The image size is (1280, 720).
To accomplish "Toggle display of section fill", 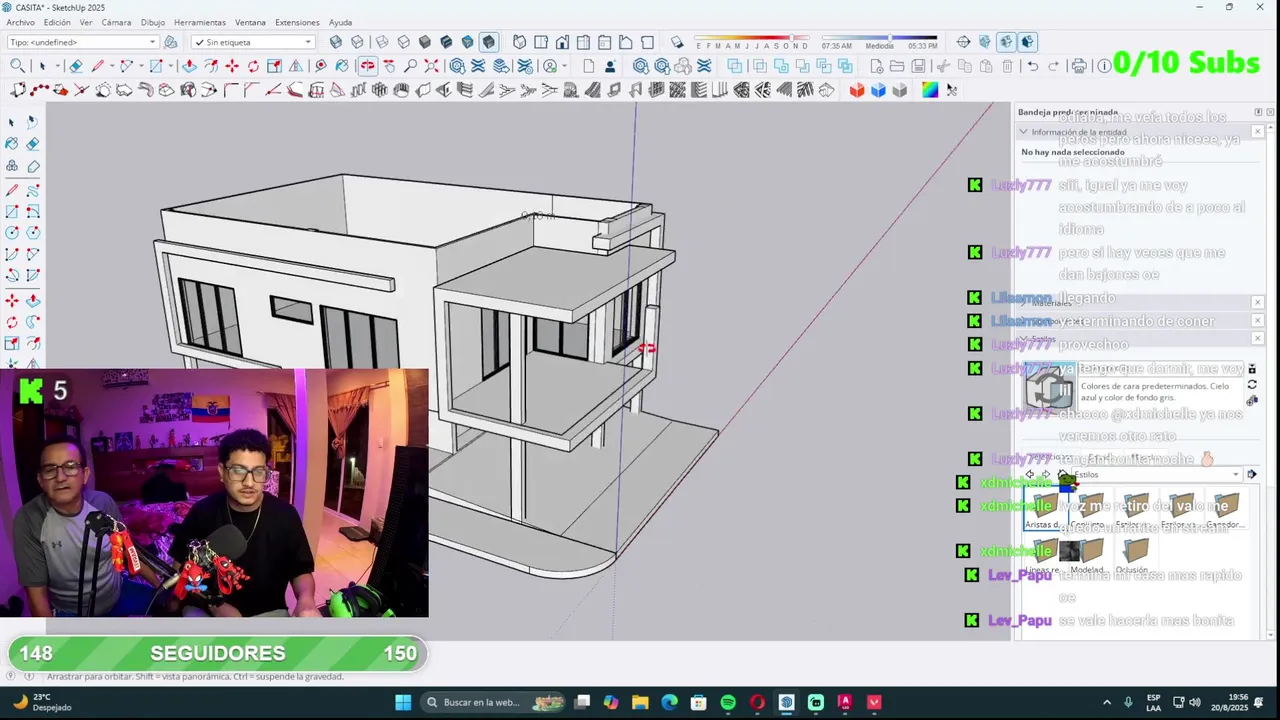I will [1028, 42].
